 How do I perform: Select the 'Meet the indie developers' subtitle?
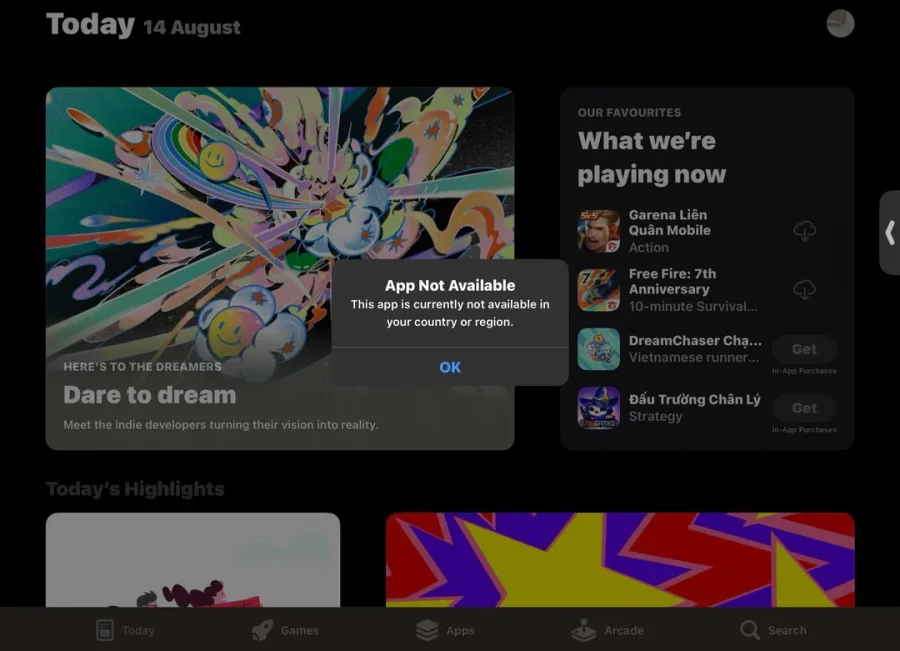(220, 425)
